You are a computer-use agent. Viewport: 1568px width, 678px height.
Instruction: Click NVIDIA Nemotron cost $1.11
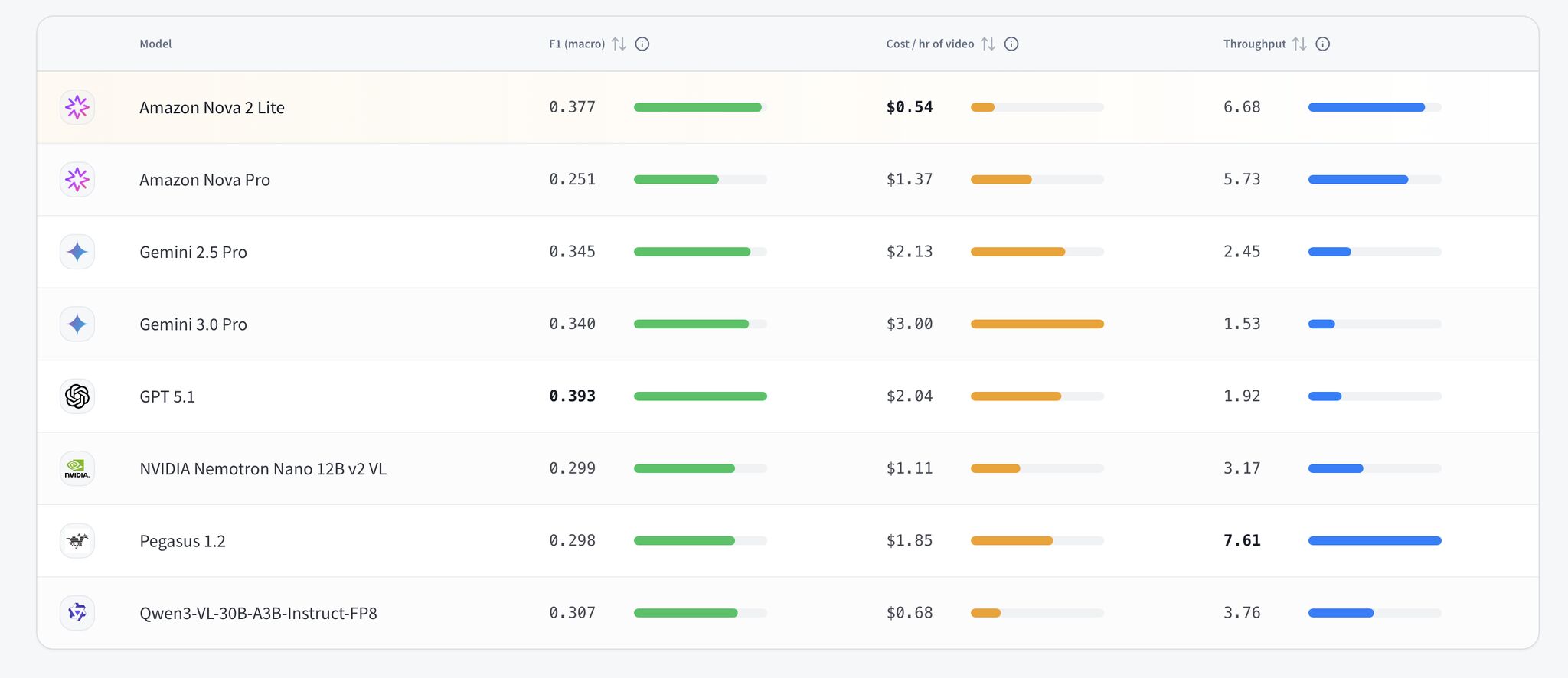(x=910, y=468)
